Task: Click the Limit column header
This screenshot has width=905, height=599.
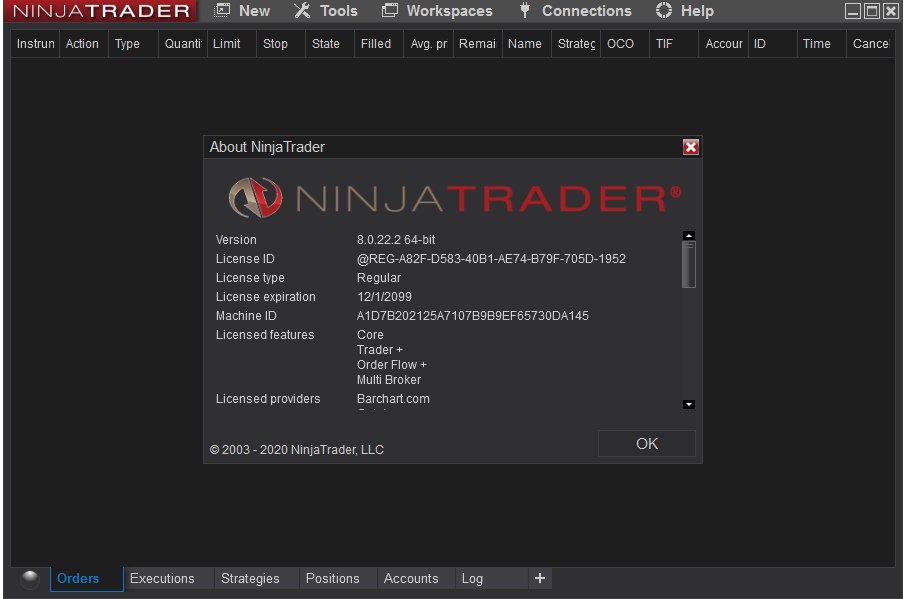Action: coord(231,44)
